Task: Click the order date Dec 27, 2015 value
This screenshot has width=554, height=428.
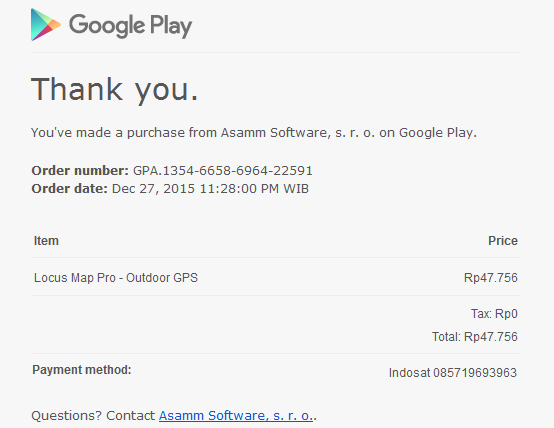Action: pyautogui.click(x=153, y=189)
